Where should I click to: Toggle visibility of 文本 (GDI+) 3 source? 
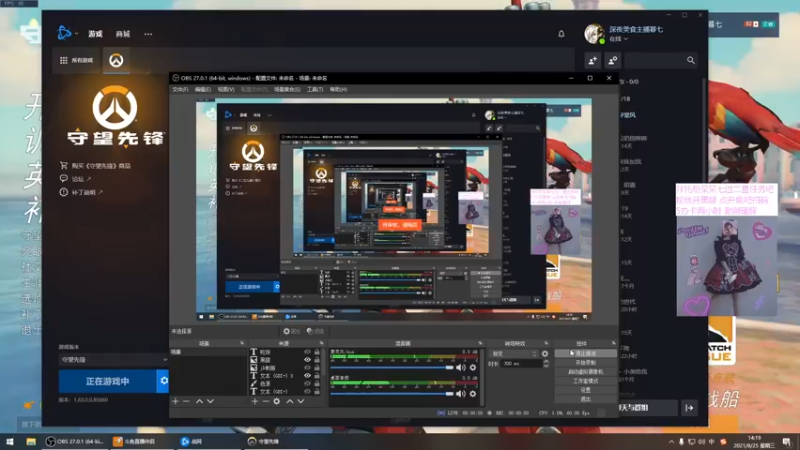[x=307, y=376]
